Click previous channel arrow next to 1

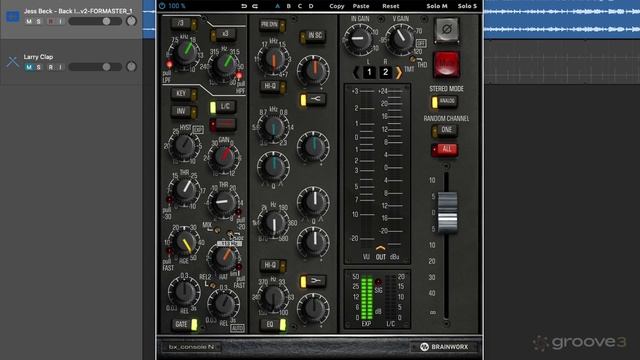(356, 73)
